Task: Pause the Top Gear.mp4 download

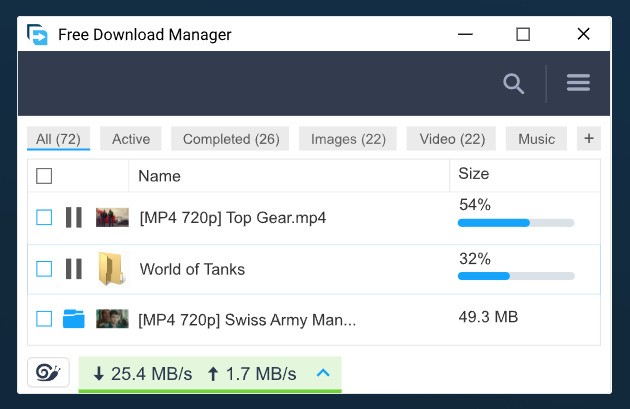Action: pos(73,217)
